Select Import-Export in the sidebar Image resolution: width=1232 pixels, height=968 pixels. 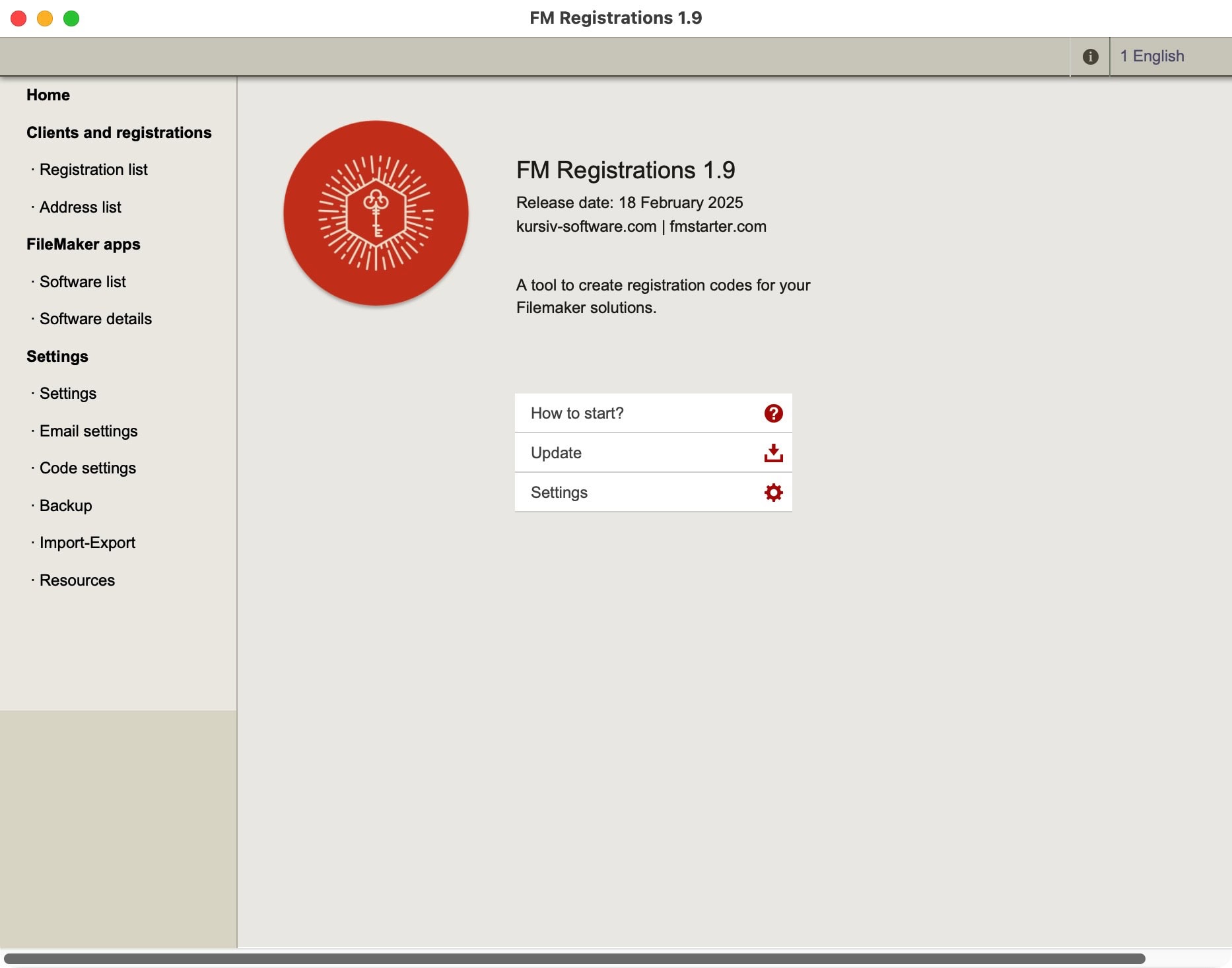(x=87, y=543)
